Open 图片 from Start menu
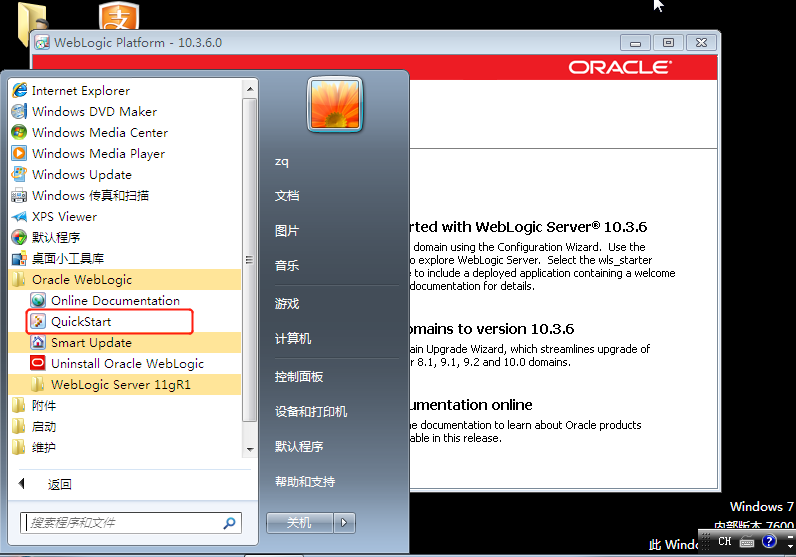796x557 pixels. 287,231
